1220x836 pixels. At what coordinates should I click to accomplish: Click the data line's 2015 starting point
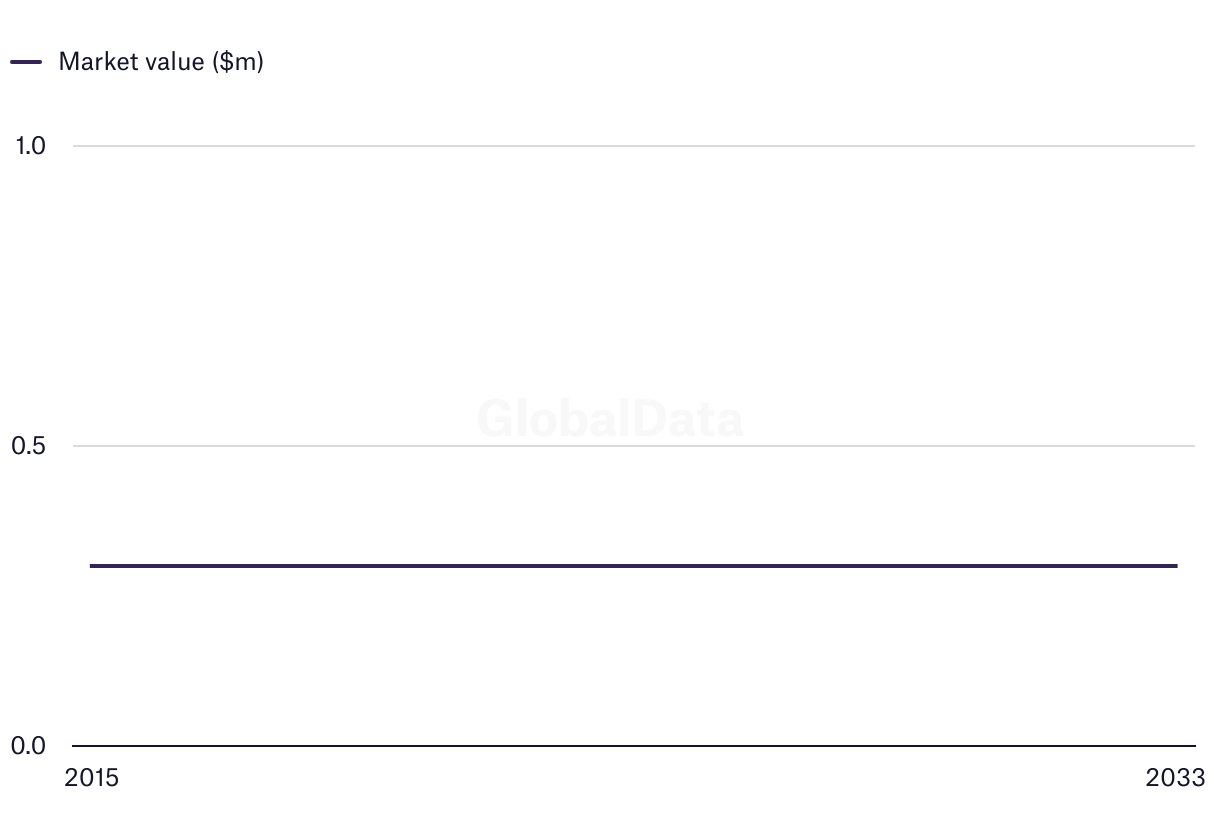[x=92, y=566]
